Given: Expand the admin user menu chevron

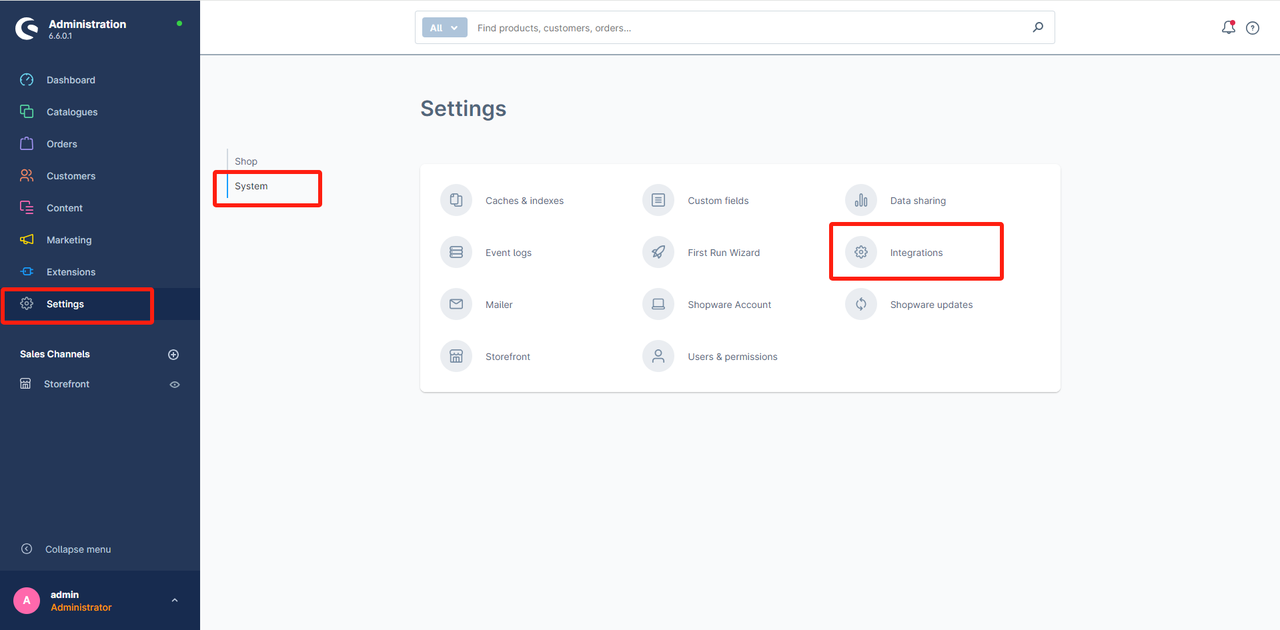Looking at the screenshot, I should pos(174,600).
